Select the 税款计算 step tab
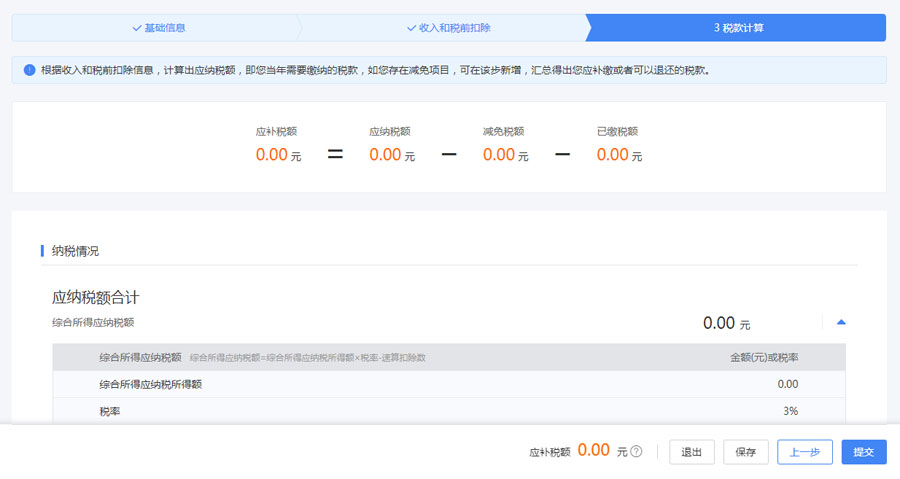This screenshot has width=900, height=479. coord(738,28)
